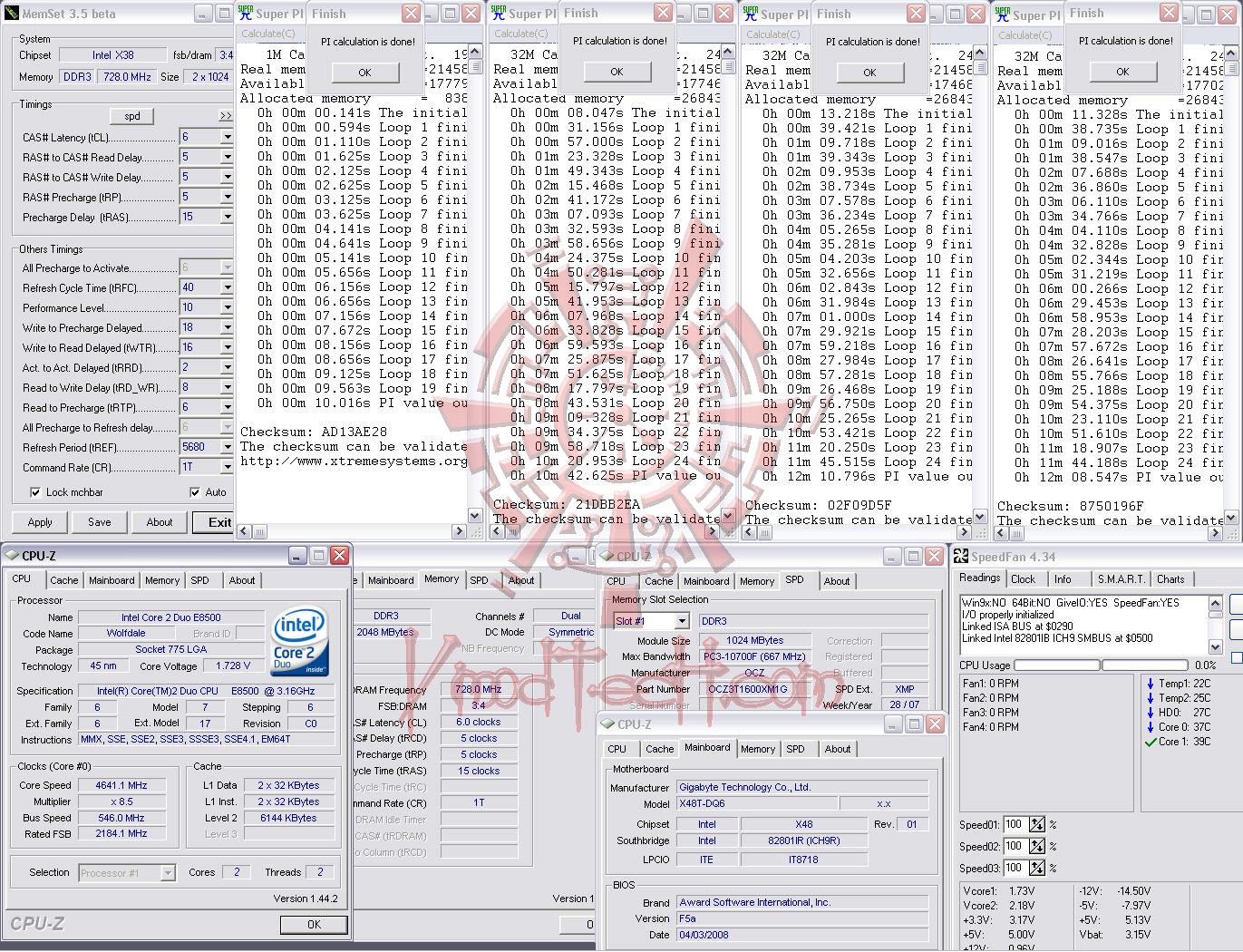Select CPU tab in the CPU-Z Mainboard window

617,749
